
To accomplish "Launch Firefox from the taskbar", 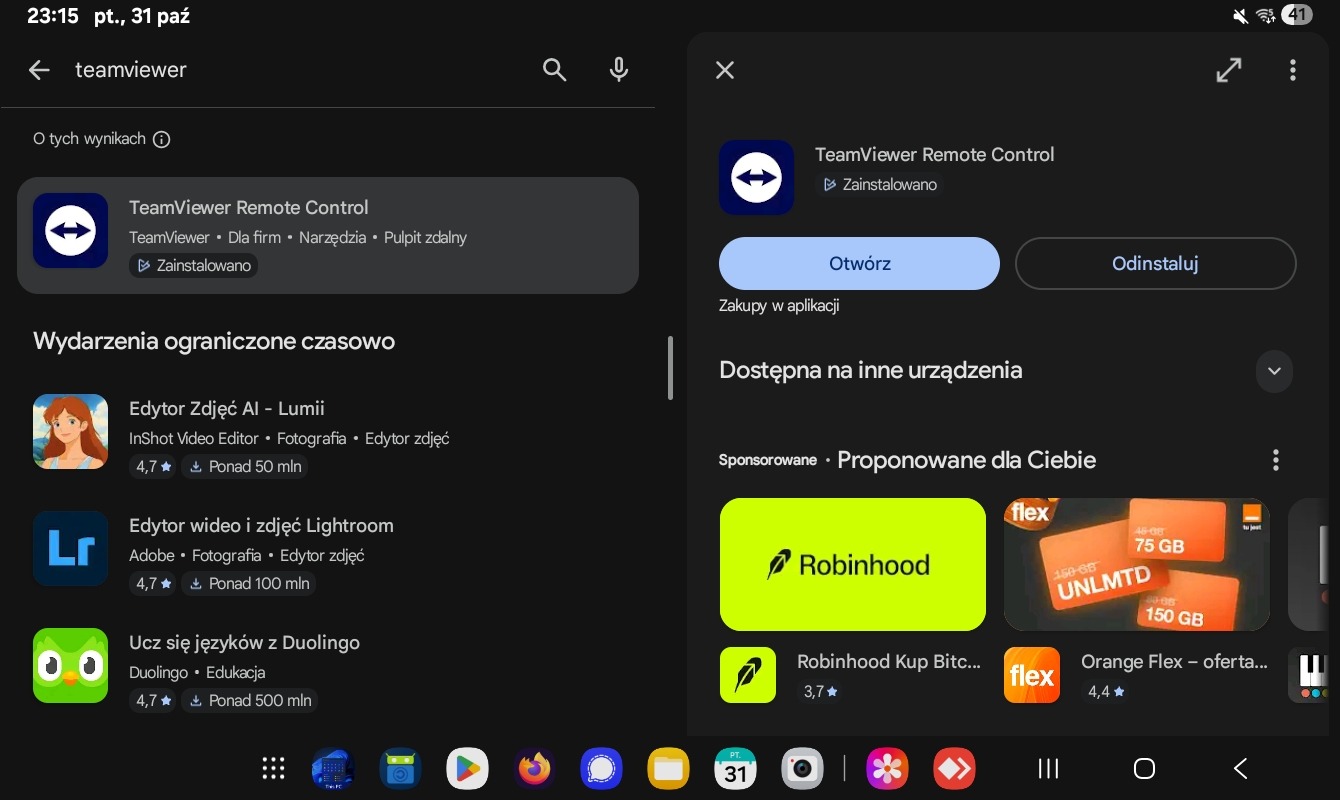I will tap(534, 768).
